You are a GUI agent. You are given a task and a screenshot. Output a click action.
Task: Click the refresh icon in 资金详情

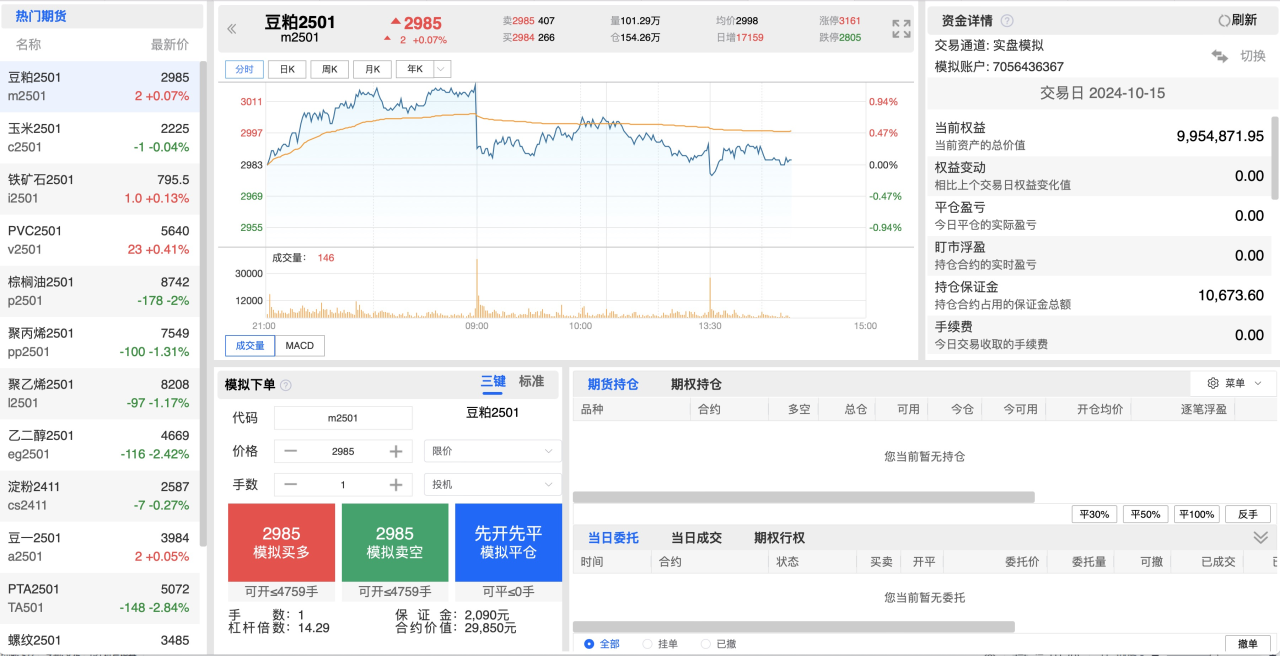pyautogui.click(x=1224, y=20)
